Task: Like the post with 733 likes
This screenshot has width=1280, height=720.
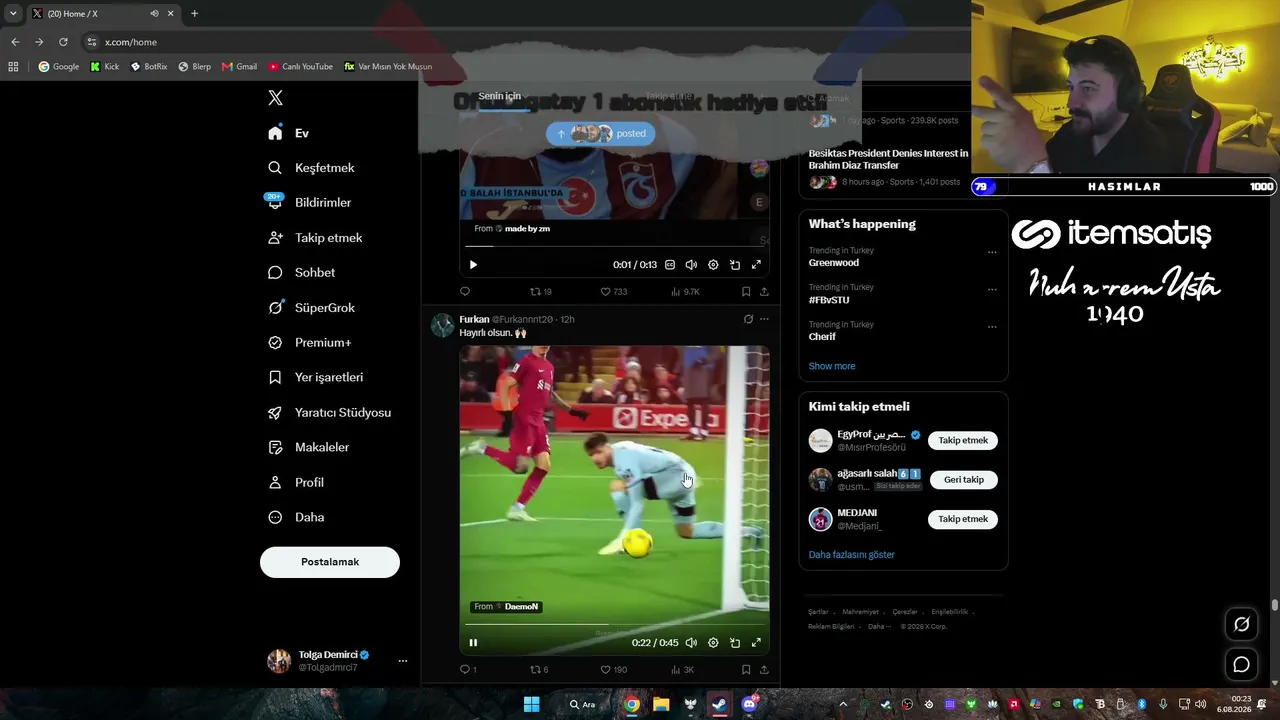Action: [614, 292]
